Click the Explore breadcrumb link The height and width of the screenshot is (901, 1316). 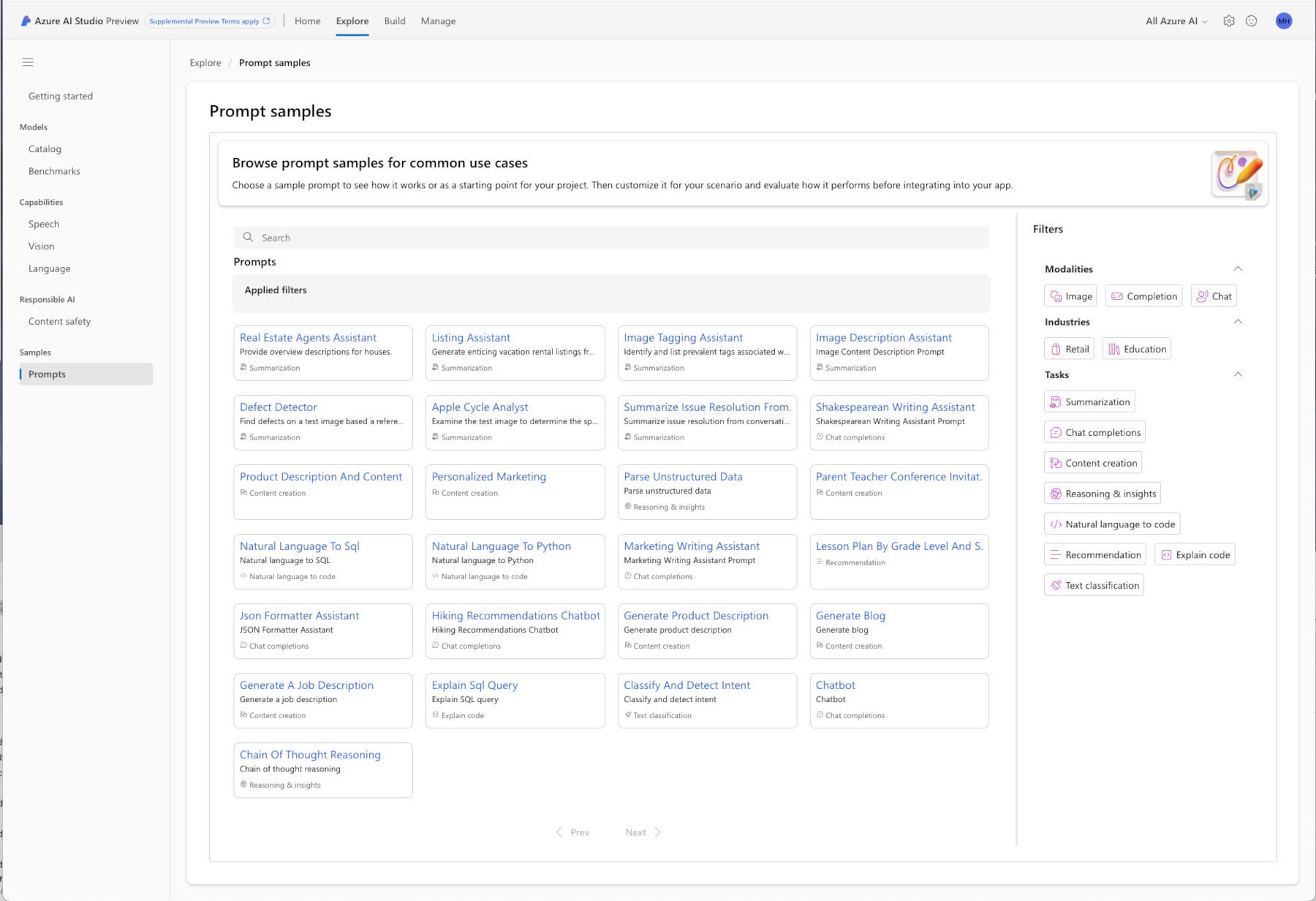(x=205, y=63)
